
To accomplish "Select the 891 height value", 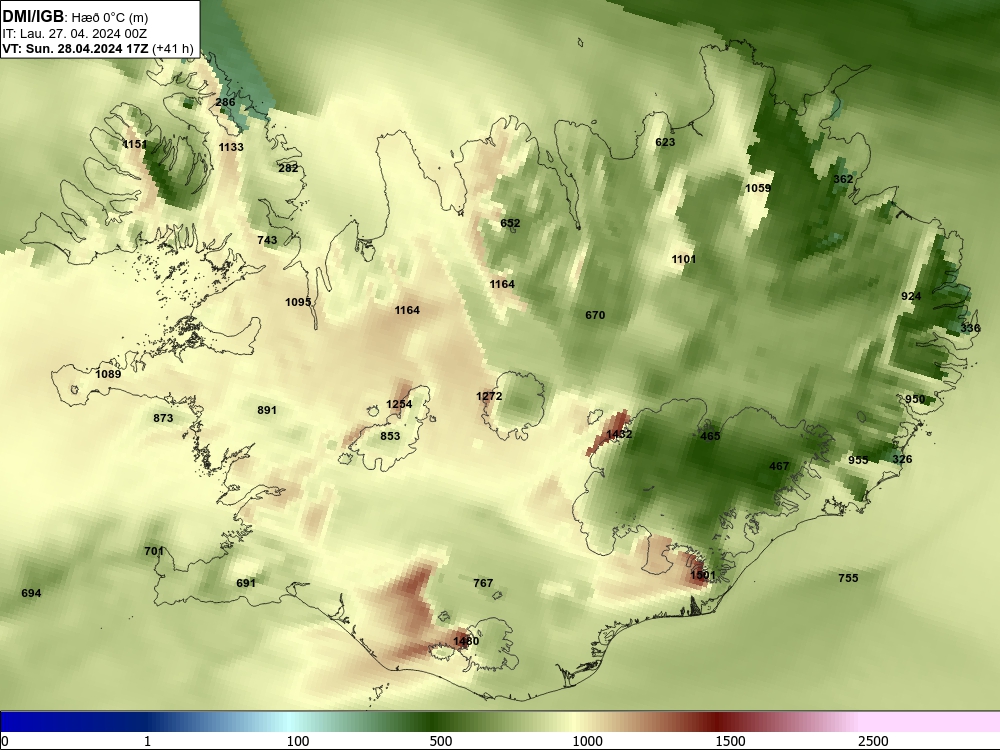I will pos(267,410).
